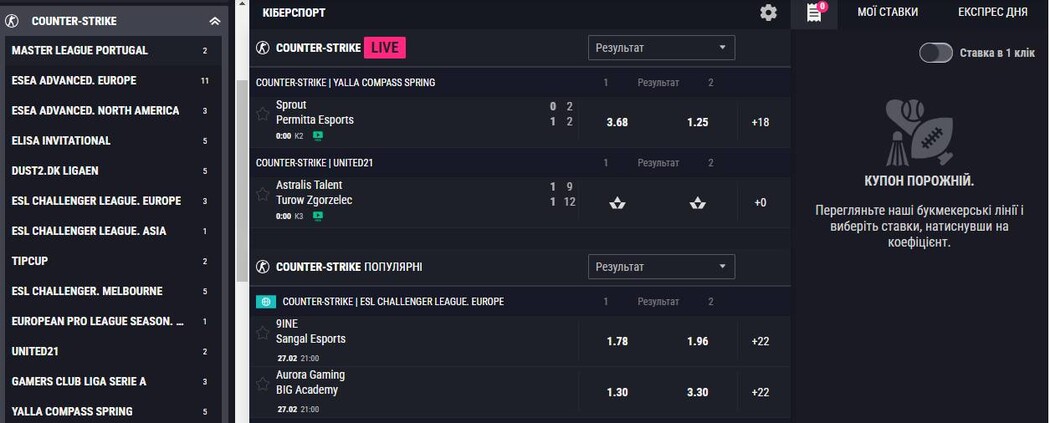The height and width of the screenshot is (423, 1050).
Task: Favorite the Sprout vs Permitta Esports match
Action: (263, 113)
